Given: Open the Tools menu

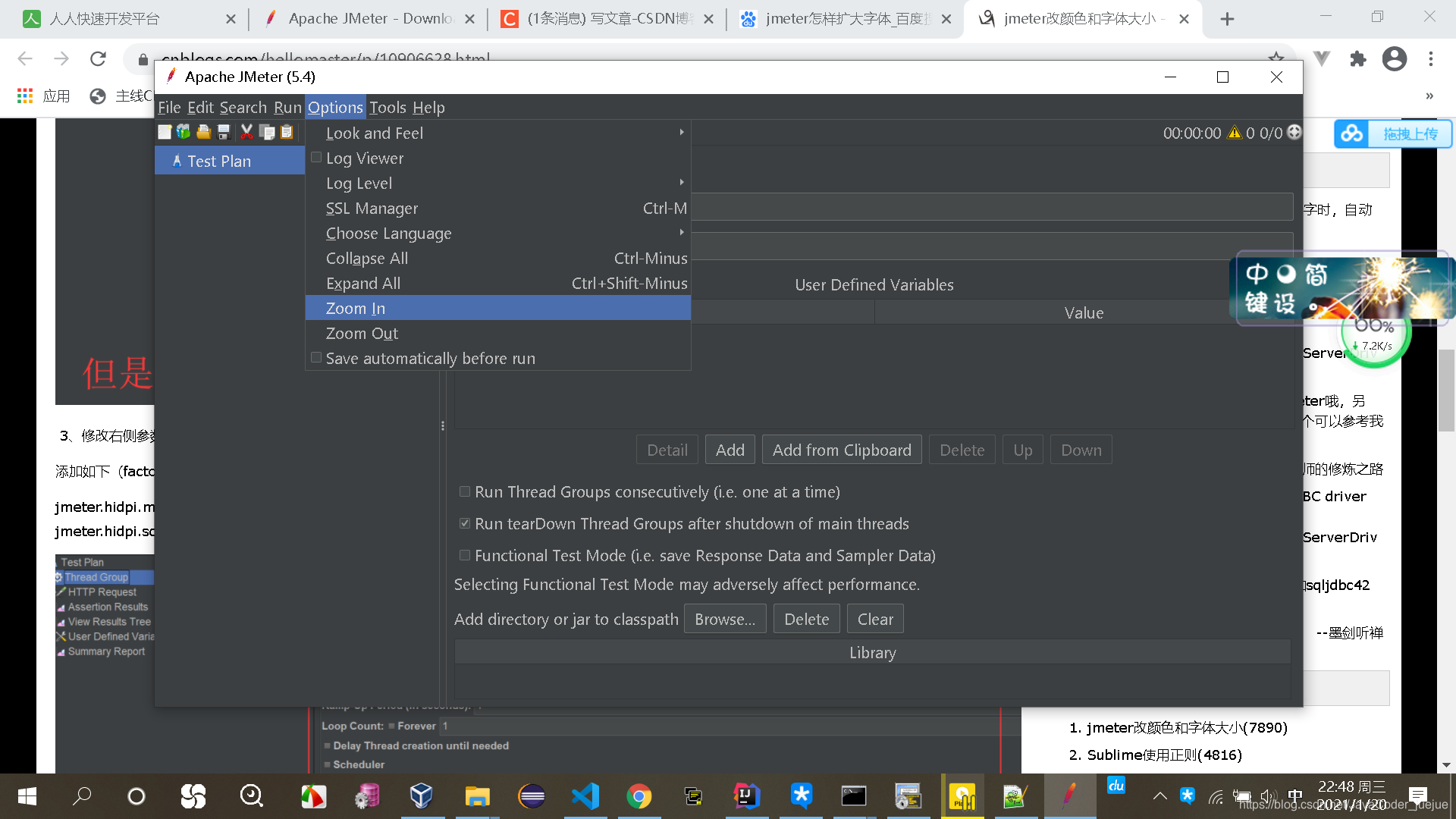Looking at the screenshot, I should 388,108.
